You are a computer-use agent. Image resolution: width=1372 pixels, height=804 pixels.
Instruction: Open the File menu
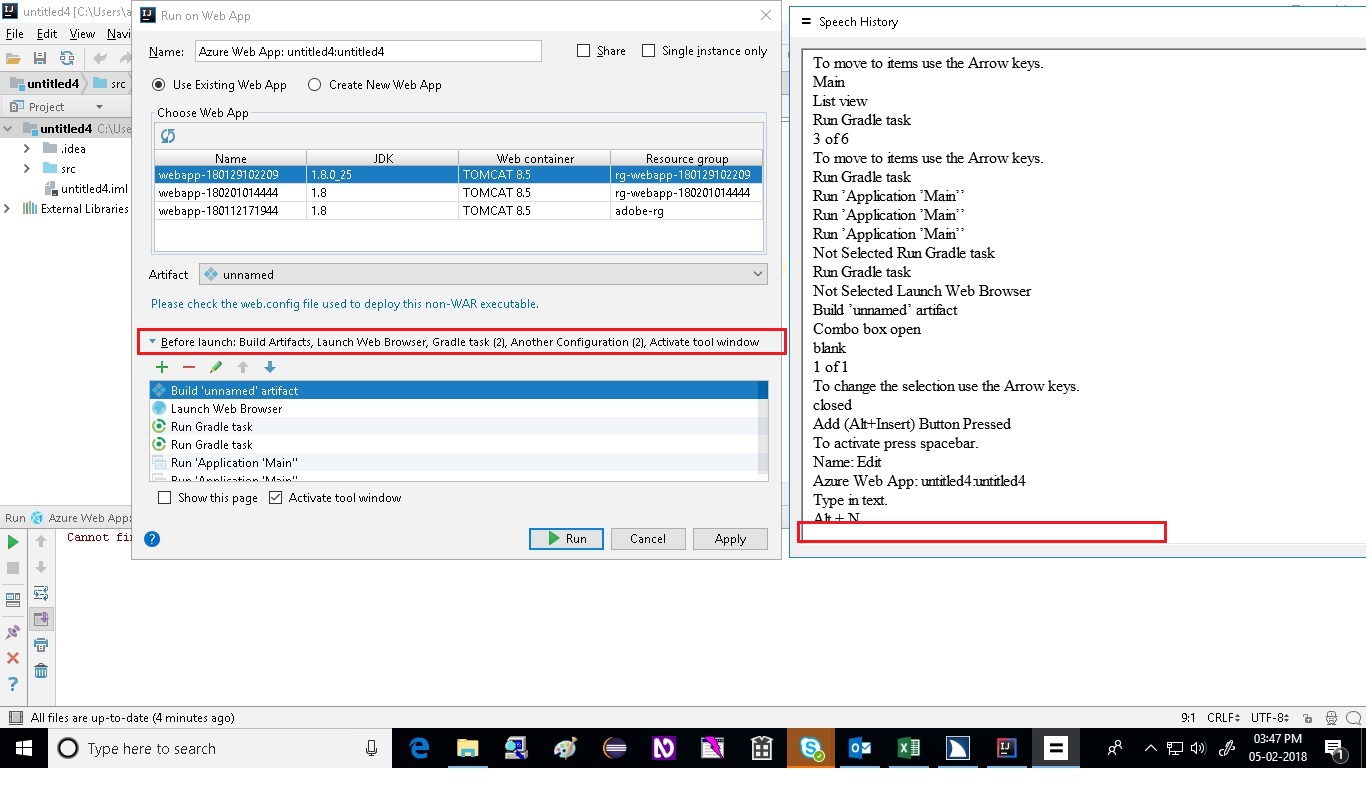[15, 33]
